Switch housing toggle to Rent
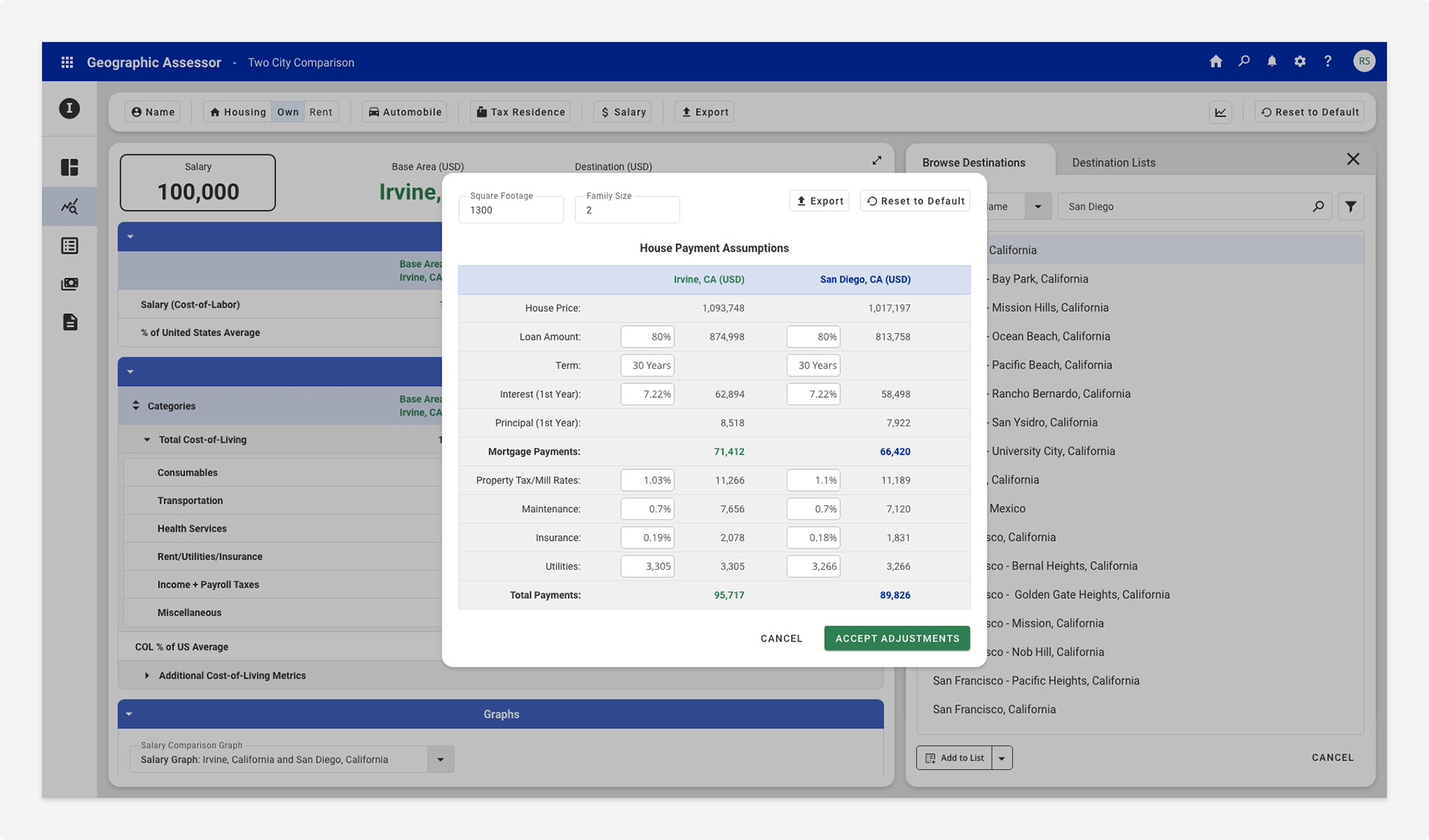1429x840 pixels. point(321,112)
